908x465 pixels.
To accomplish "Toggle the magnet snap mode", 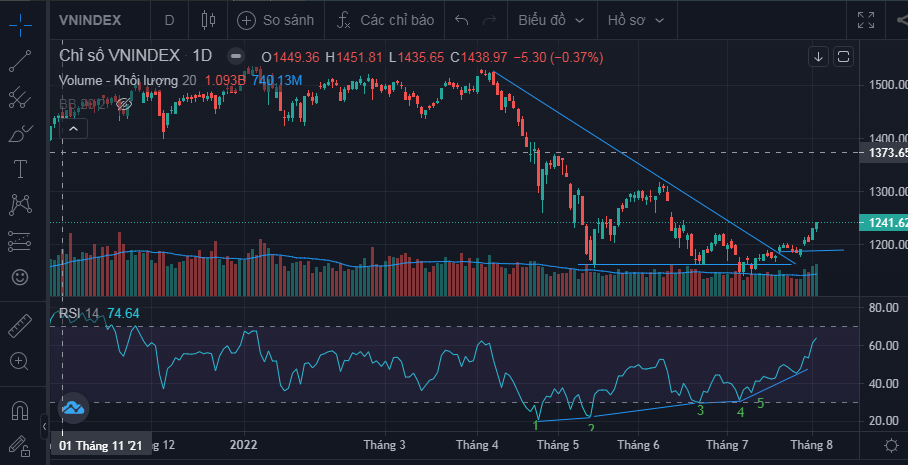I will point(20,408).
